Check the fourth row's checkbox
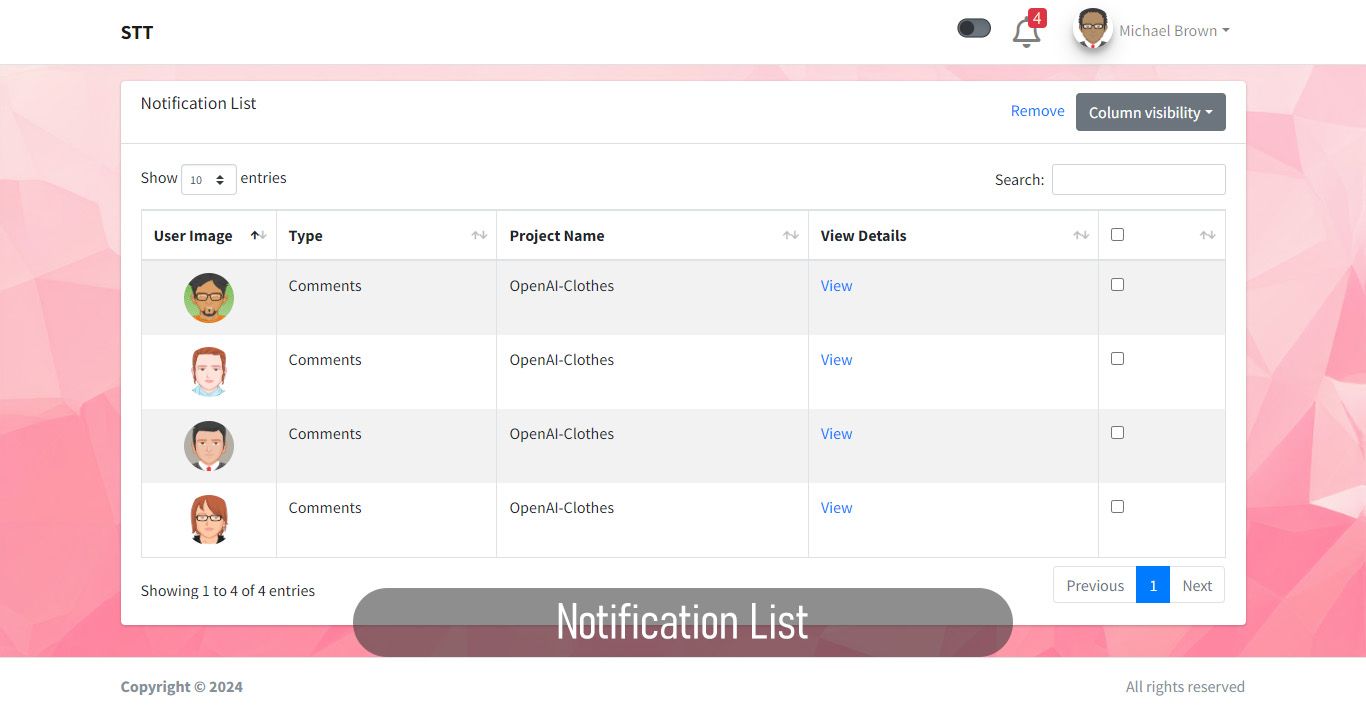This screenshot has height=715, width=1366. click(1117, 506)
